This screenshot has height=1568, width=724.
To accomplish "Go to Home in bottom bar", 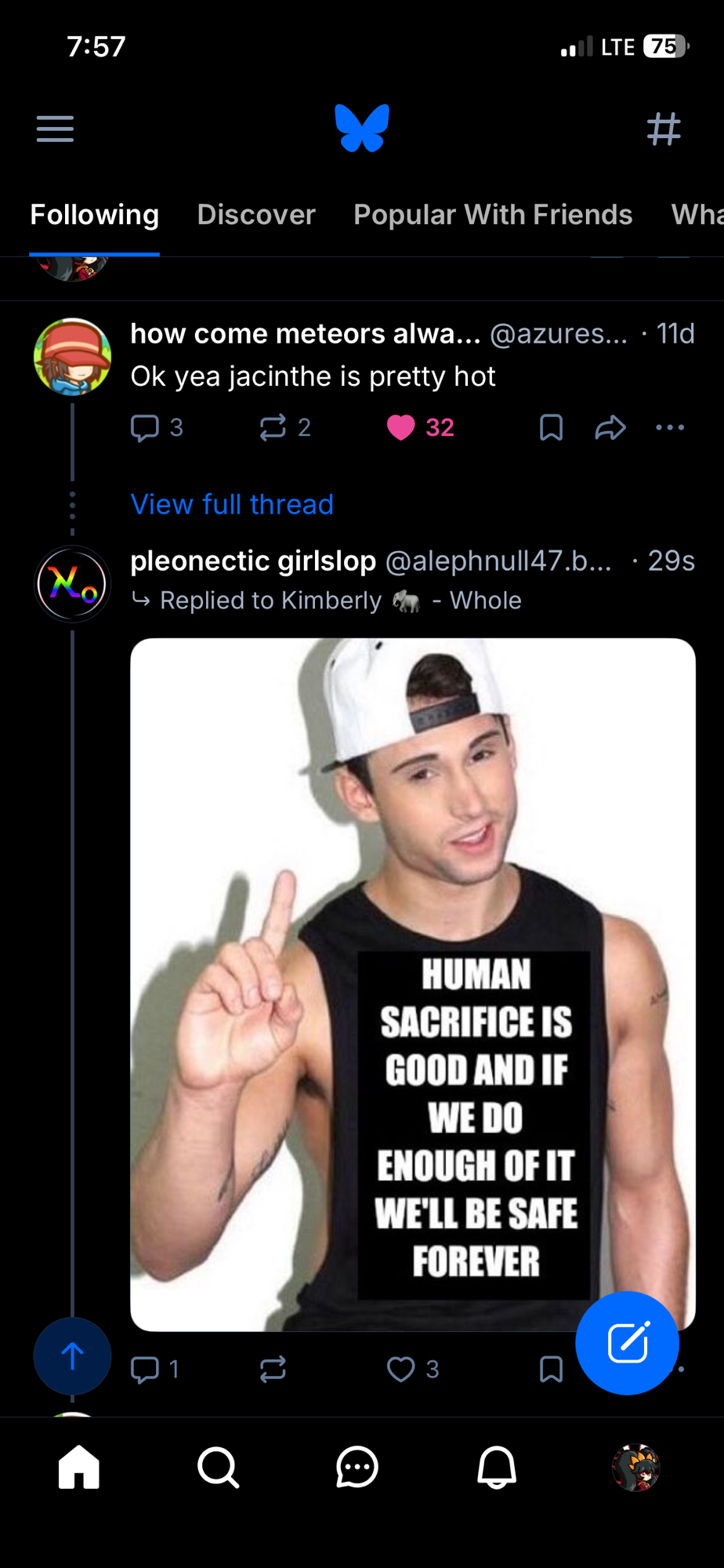I will click(x=79, y=1467).
